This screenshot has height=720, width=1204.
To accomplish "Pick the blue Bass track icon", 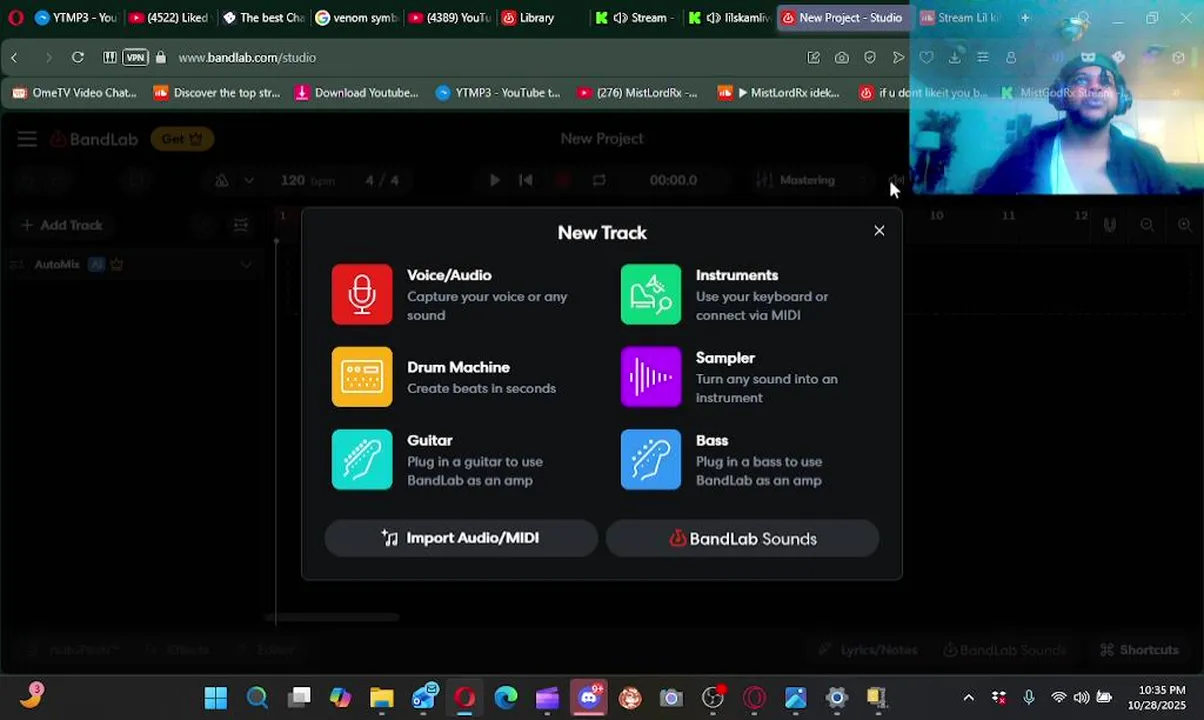I will [651, 460].
